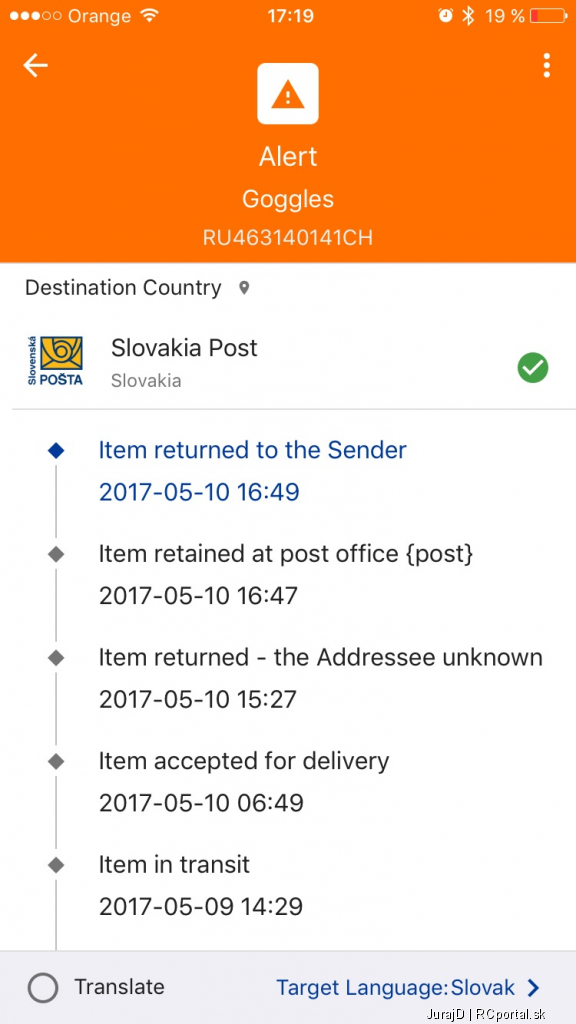Screen dimensions: 576x1024
Task: Tap the alarm clock status icon
Action: [445, 16]
